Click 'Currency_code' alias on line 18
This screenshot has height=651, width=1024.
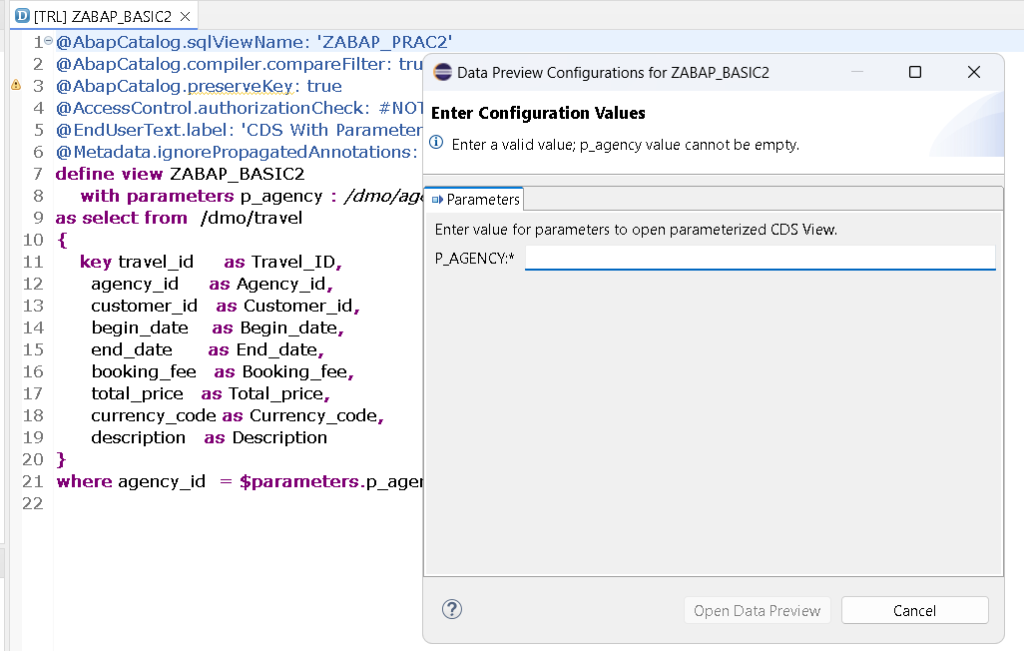[314, 416]
